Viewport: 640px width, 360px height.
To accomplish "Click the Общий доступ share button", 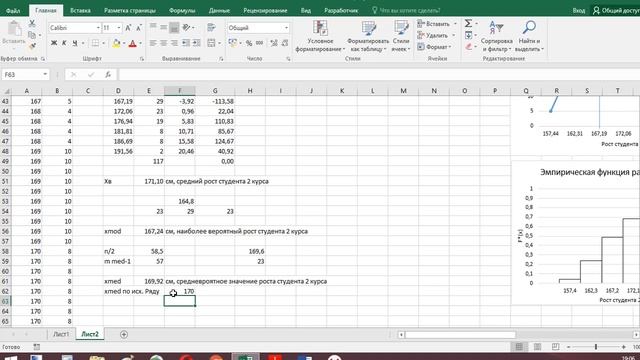I will point(616,11).
